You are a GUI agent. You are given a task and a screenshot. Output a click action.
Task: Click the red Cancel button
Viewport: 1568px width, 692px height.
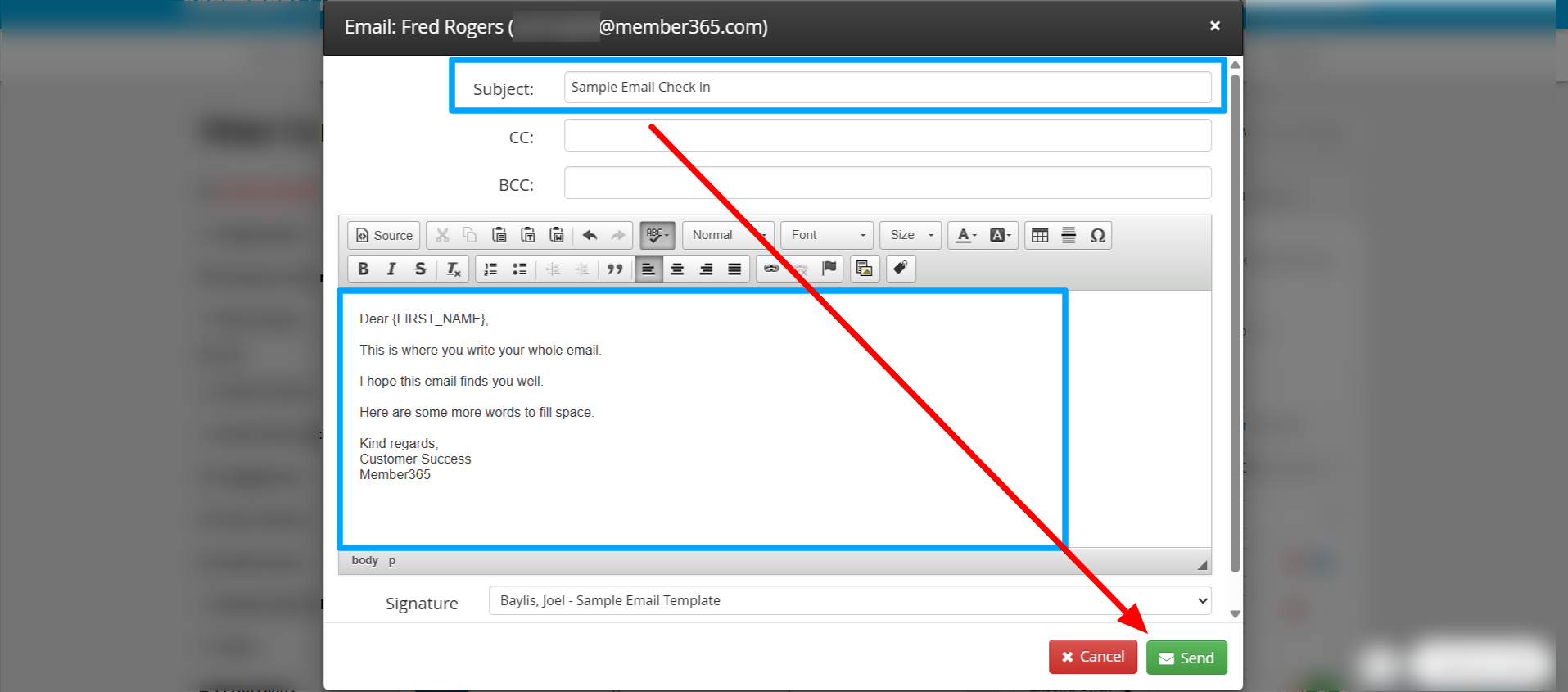tap(1092, 657)
